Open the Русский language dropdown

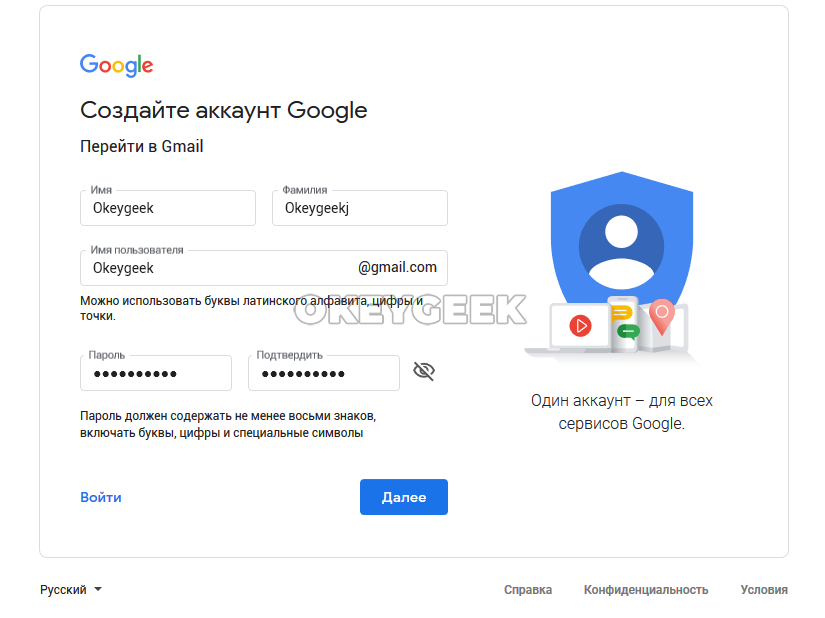click(x=71, y=590)
